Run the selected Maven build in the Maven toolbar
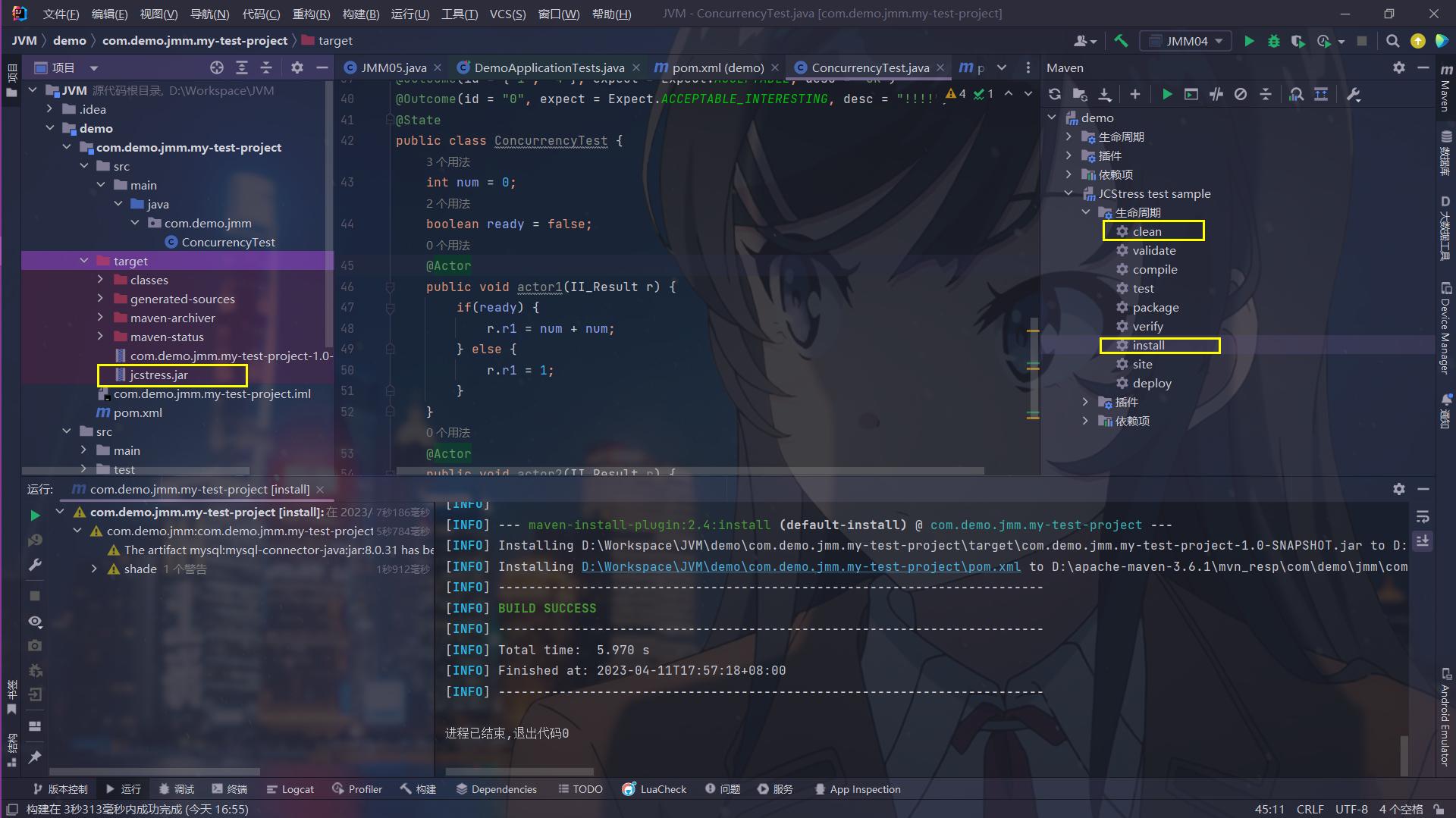Image resolution: width=1456 pixels, height=818 pixels. coord(1167,94)
